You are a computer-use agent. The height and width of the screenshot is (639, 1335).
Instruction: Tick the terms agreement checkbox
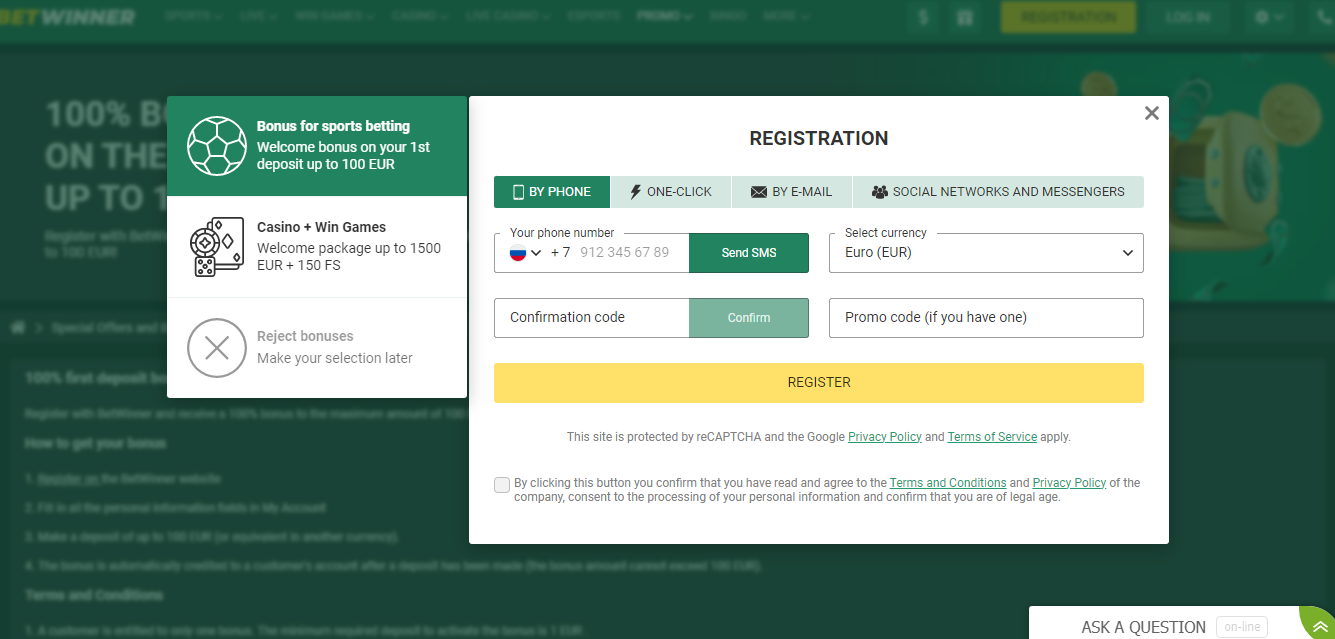[x=502, y=485]
